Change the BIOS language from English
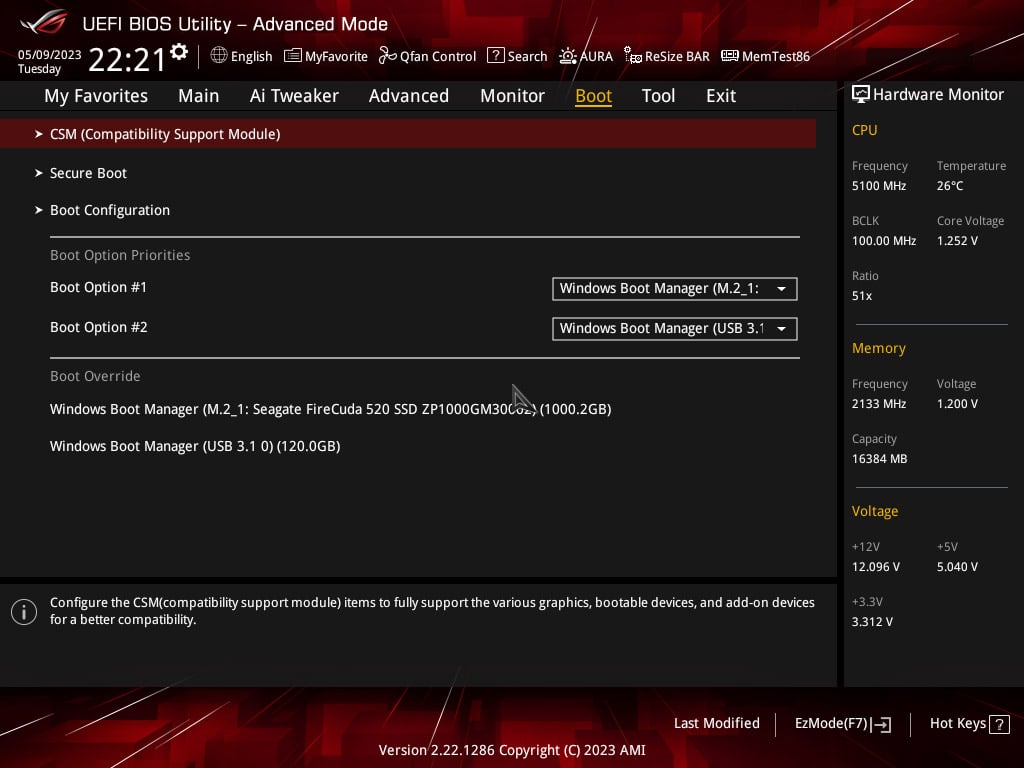Image resolution: width=1024 pixels, height=768 pixels. tap(241, 56)
